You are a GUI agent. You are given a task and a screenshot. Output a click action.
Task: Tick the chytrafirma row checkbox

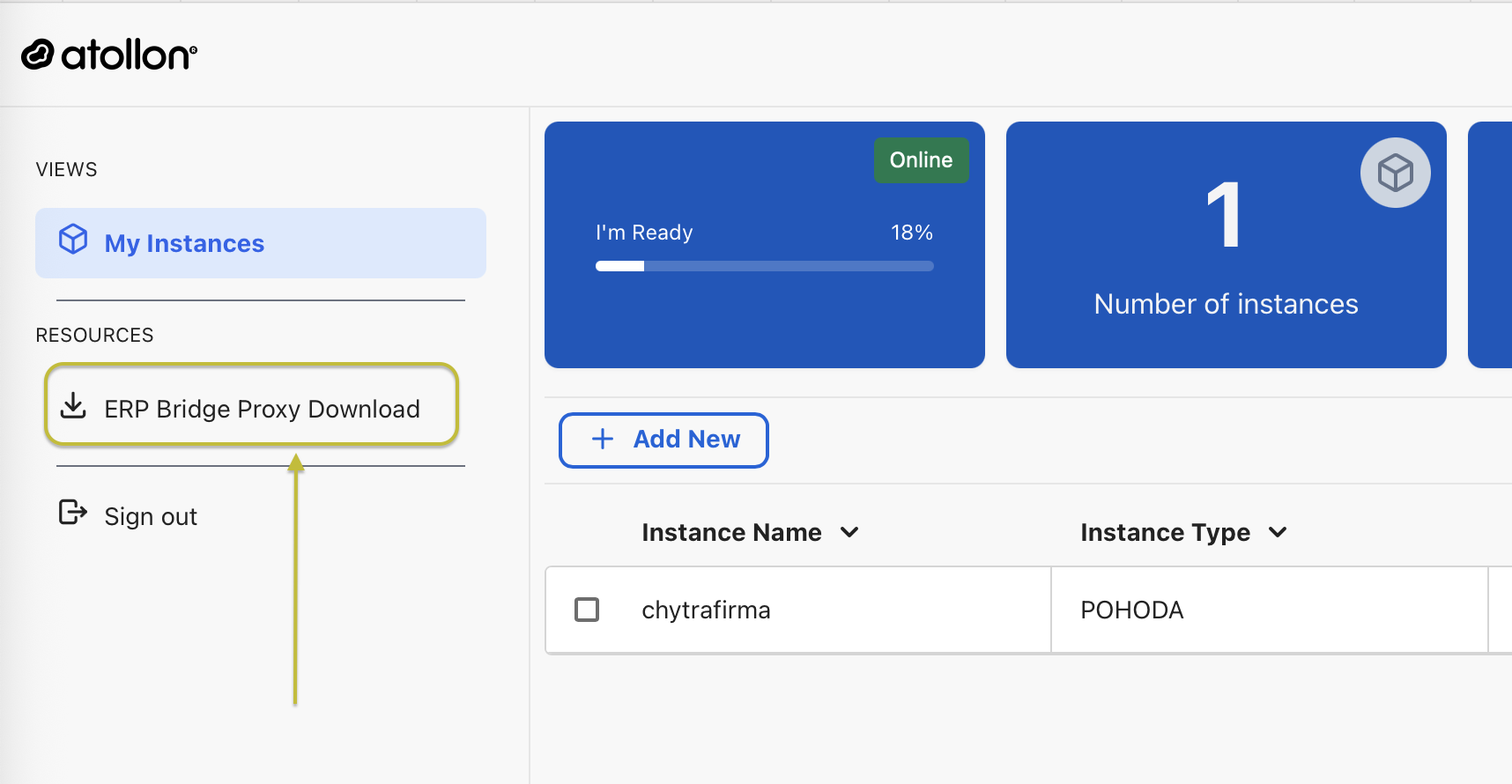(587, 610)
